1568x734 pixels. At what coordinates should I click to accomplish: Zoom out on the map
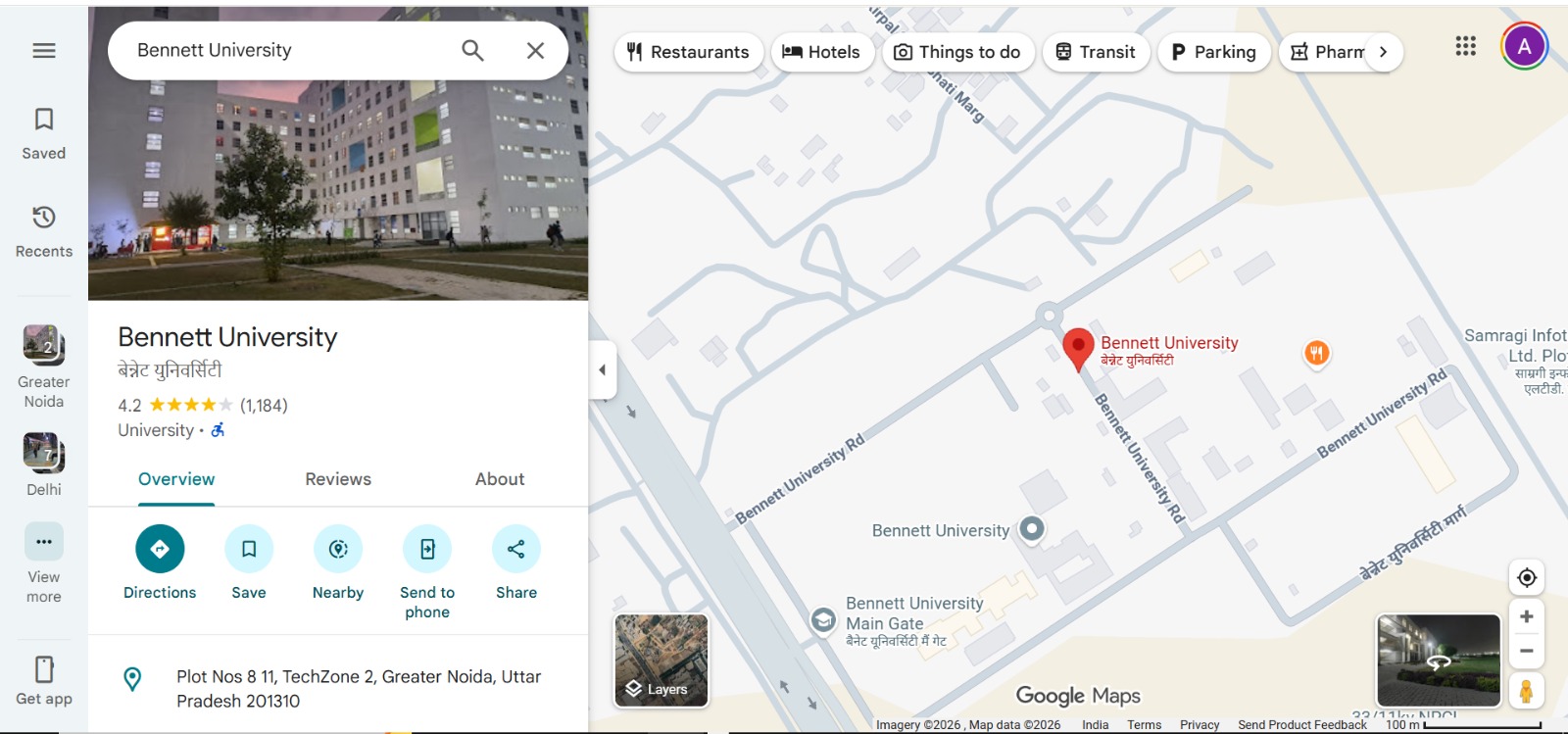pyautogui.click(x=1526, y=651)
